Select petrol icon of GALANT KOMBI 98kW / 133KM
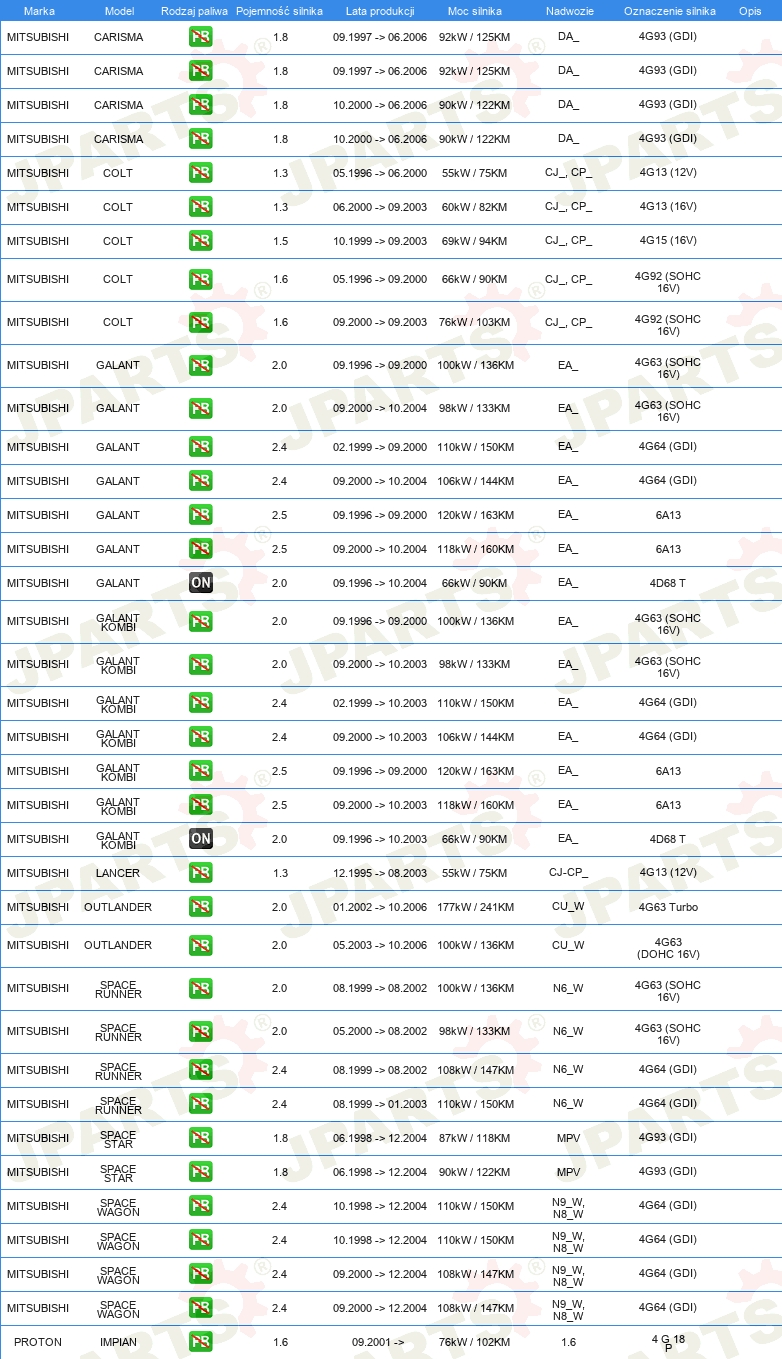Viewport: 782px width, 1359px height. (201, 664)
